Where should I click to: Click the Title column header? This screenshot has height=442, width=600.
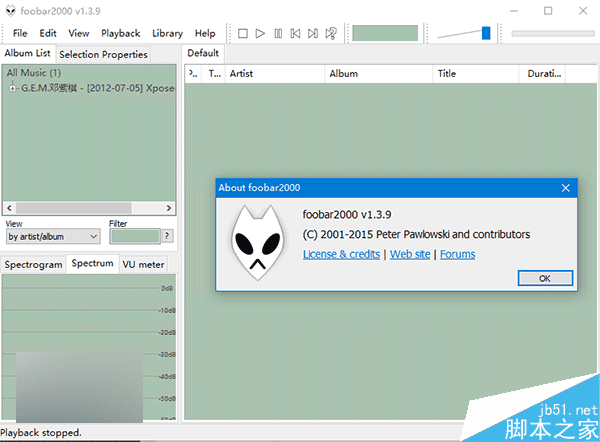[476, 74]
